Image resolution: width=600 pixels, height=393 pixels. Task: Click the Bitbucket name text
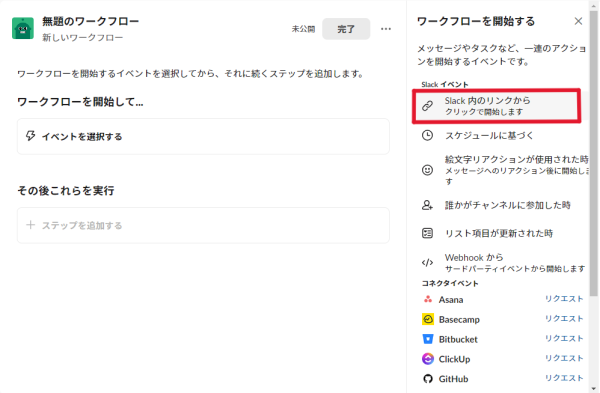(x=458, y=339)
